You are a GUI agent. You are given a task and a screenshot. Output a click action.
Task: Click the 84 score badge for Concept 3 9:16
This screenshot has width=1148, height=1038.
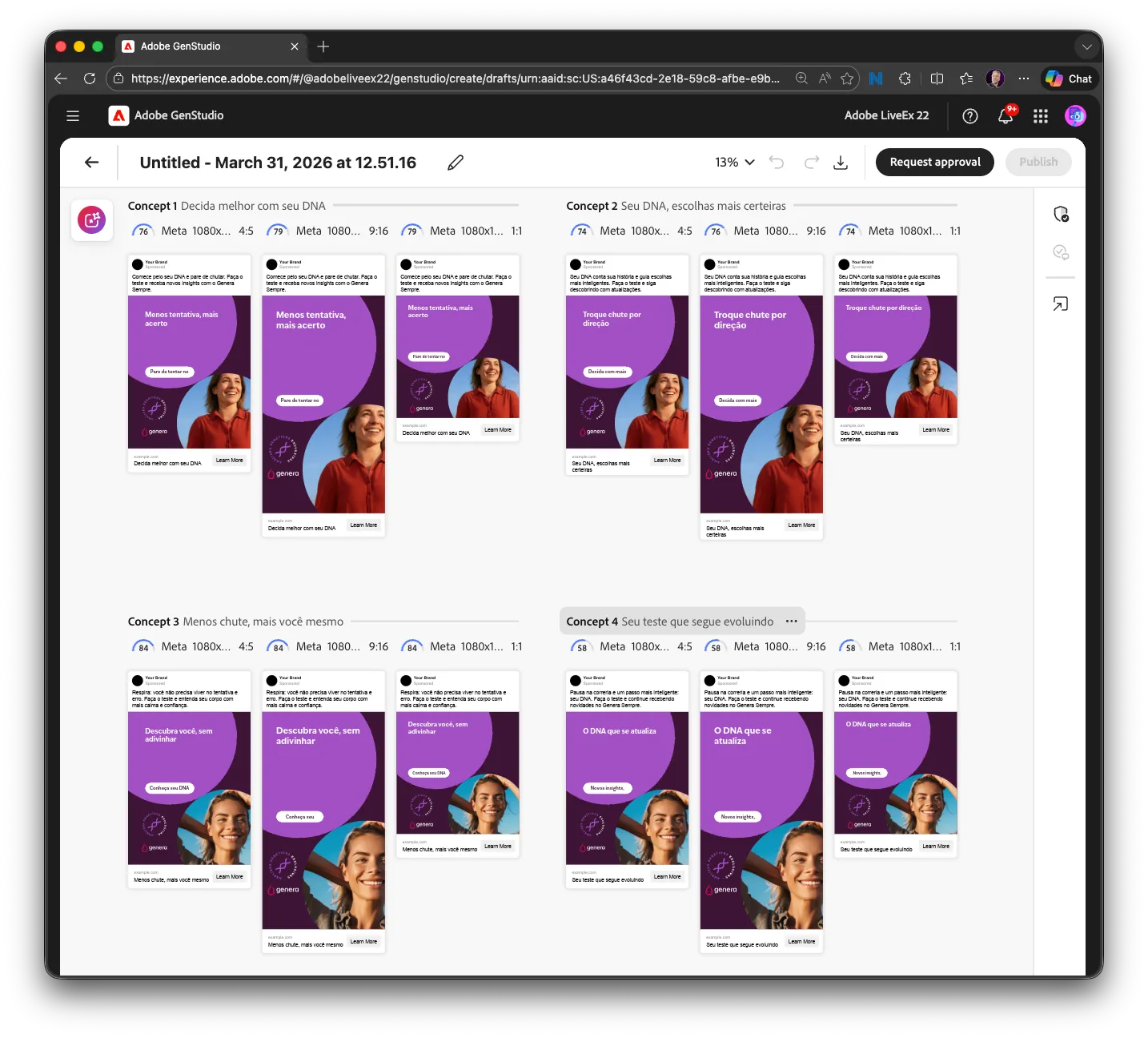click(278, 646)
